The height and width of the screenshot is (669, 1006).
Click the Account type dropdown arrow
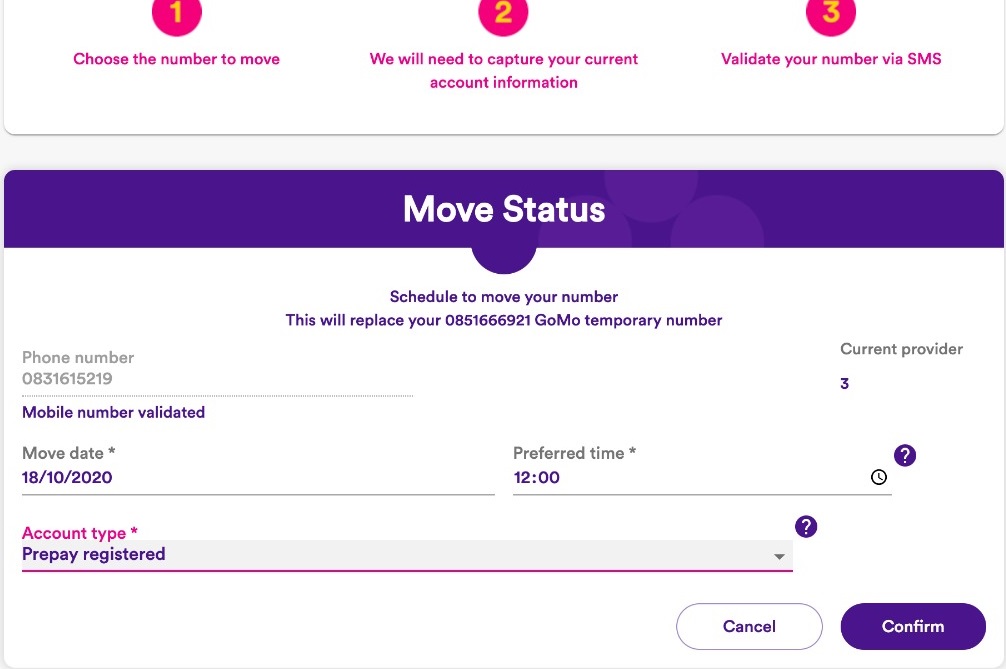coord(779,557)
